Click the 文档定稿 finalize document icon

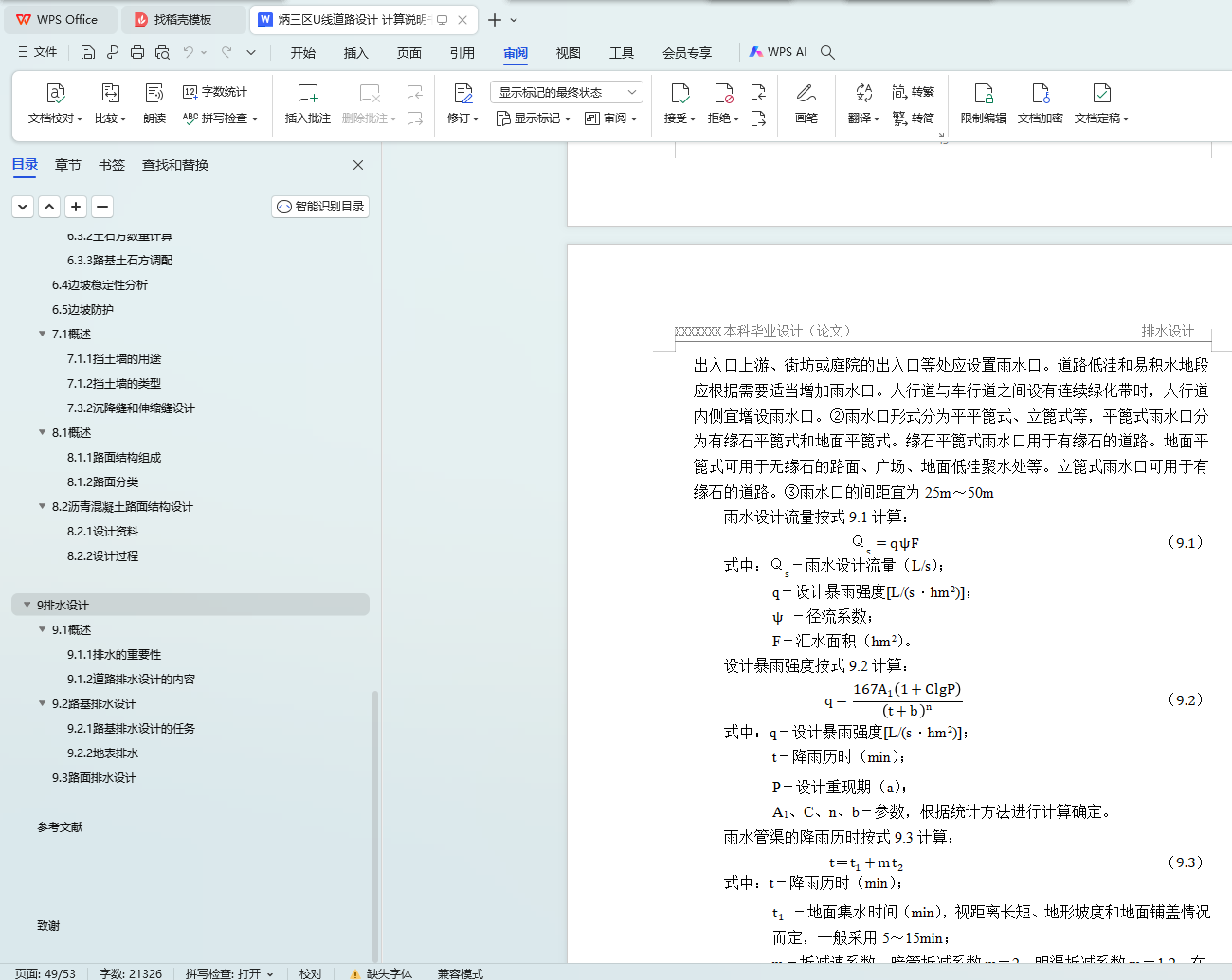(x=1102, y=93)
